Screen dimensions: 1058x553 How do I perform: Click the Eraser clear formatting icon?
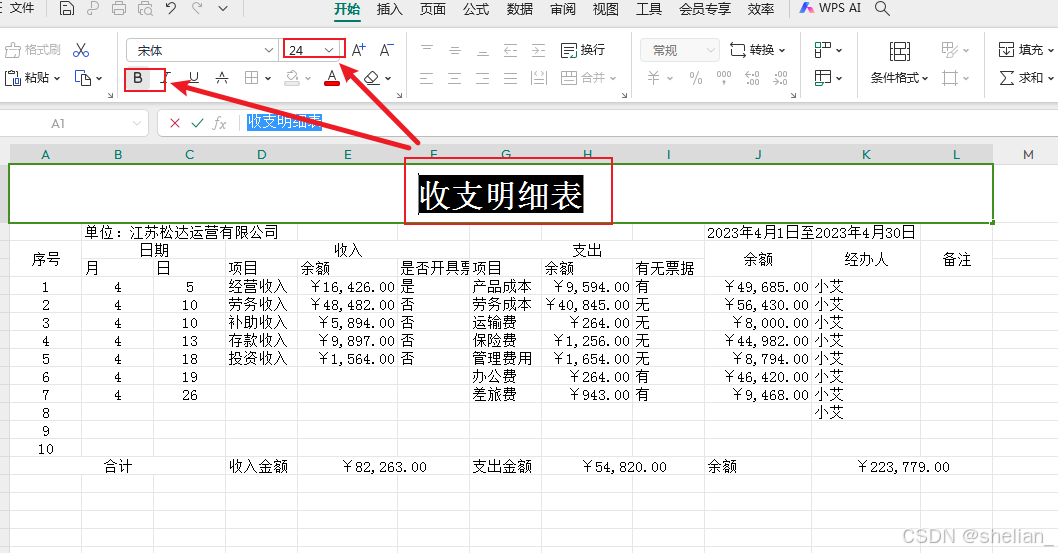tap(371, 78)
